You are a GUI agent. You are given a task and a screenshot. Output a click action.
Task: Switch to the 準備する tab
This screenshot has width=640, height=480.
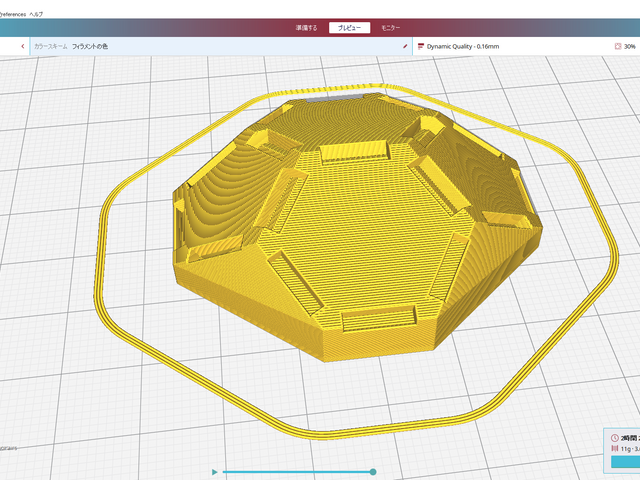coord(307,28)
